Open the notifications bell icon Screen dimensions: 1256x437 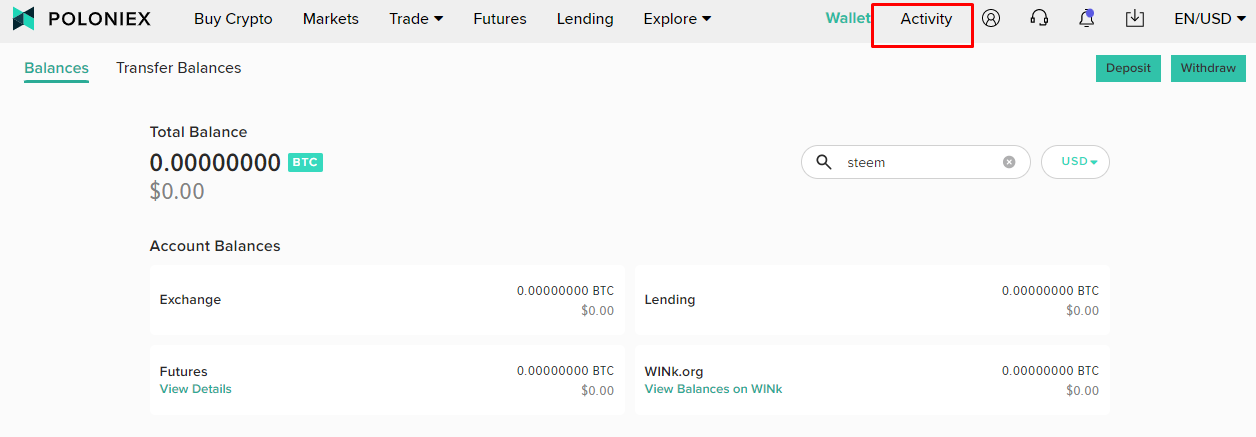point(1087,18)
